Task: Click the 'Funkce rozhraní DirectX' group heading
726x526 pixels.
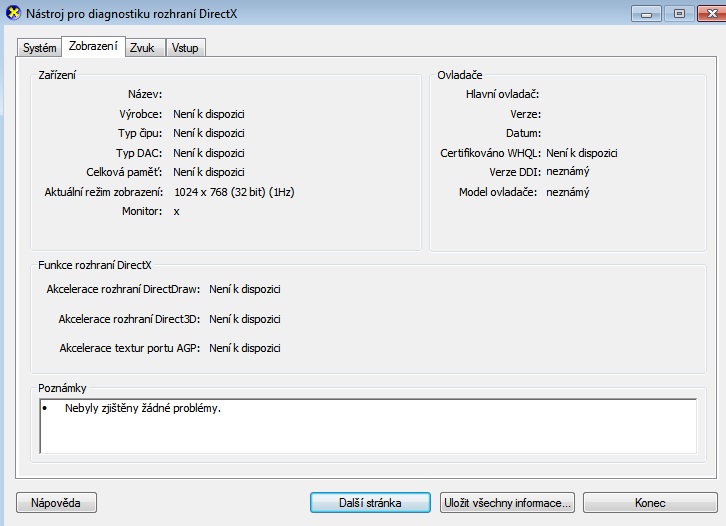Action: point(94,265)
